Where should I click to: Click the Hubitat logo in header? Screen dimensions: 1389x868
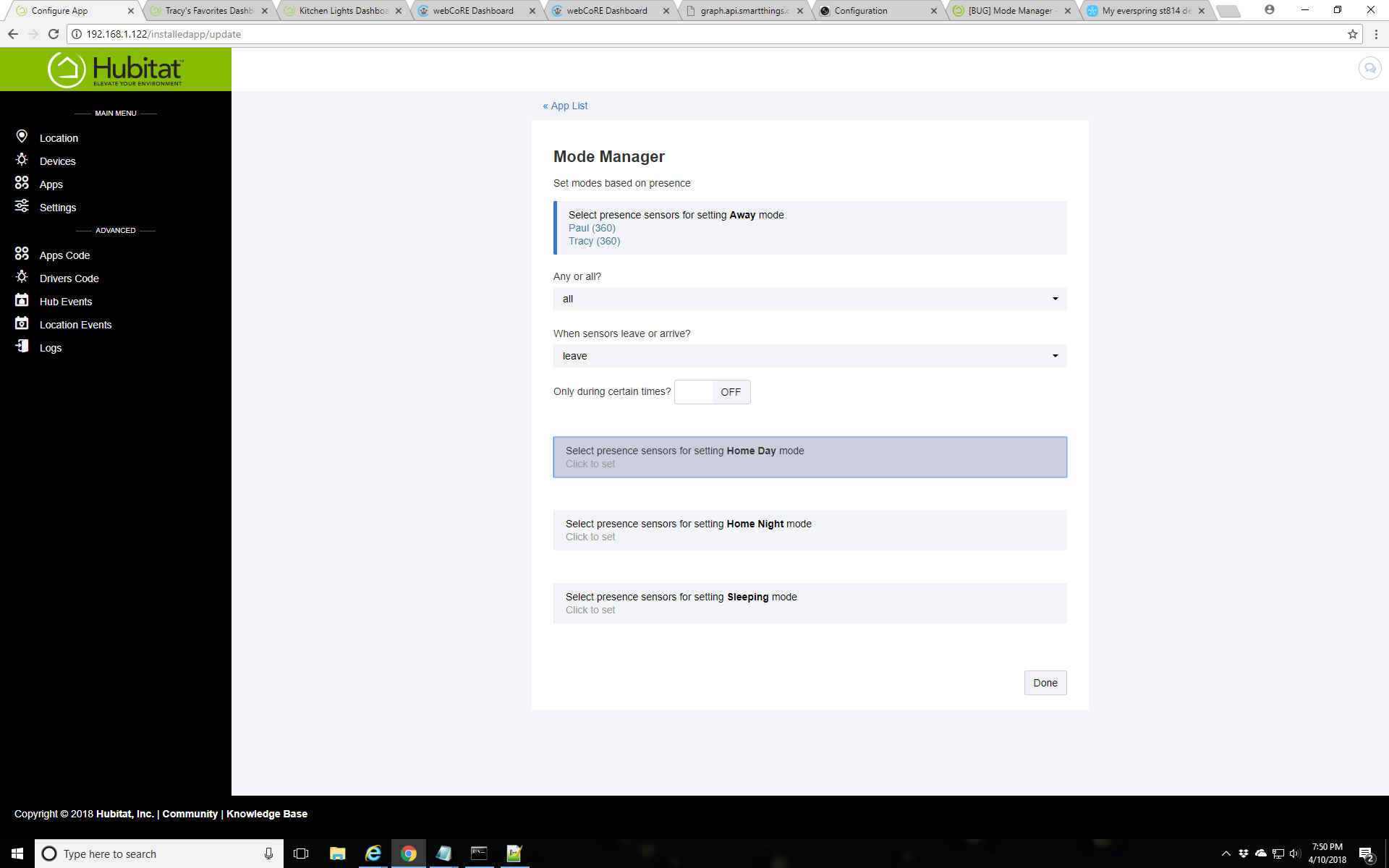116,69
